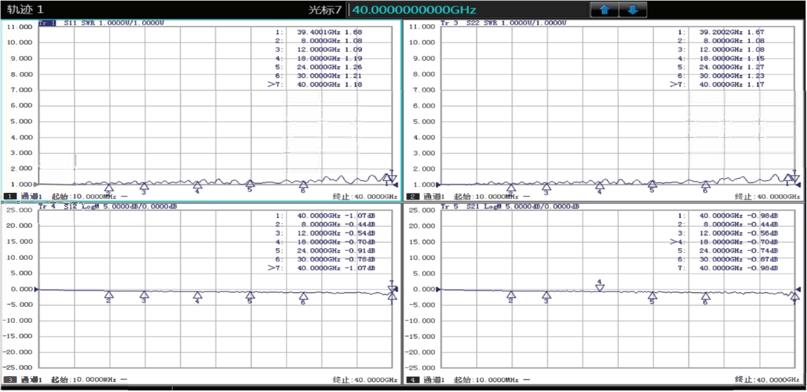Click S11 readout row 40.0000GHz 1.18

point(315,84)
